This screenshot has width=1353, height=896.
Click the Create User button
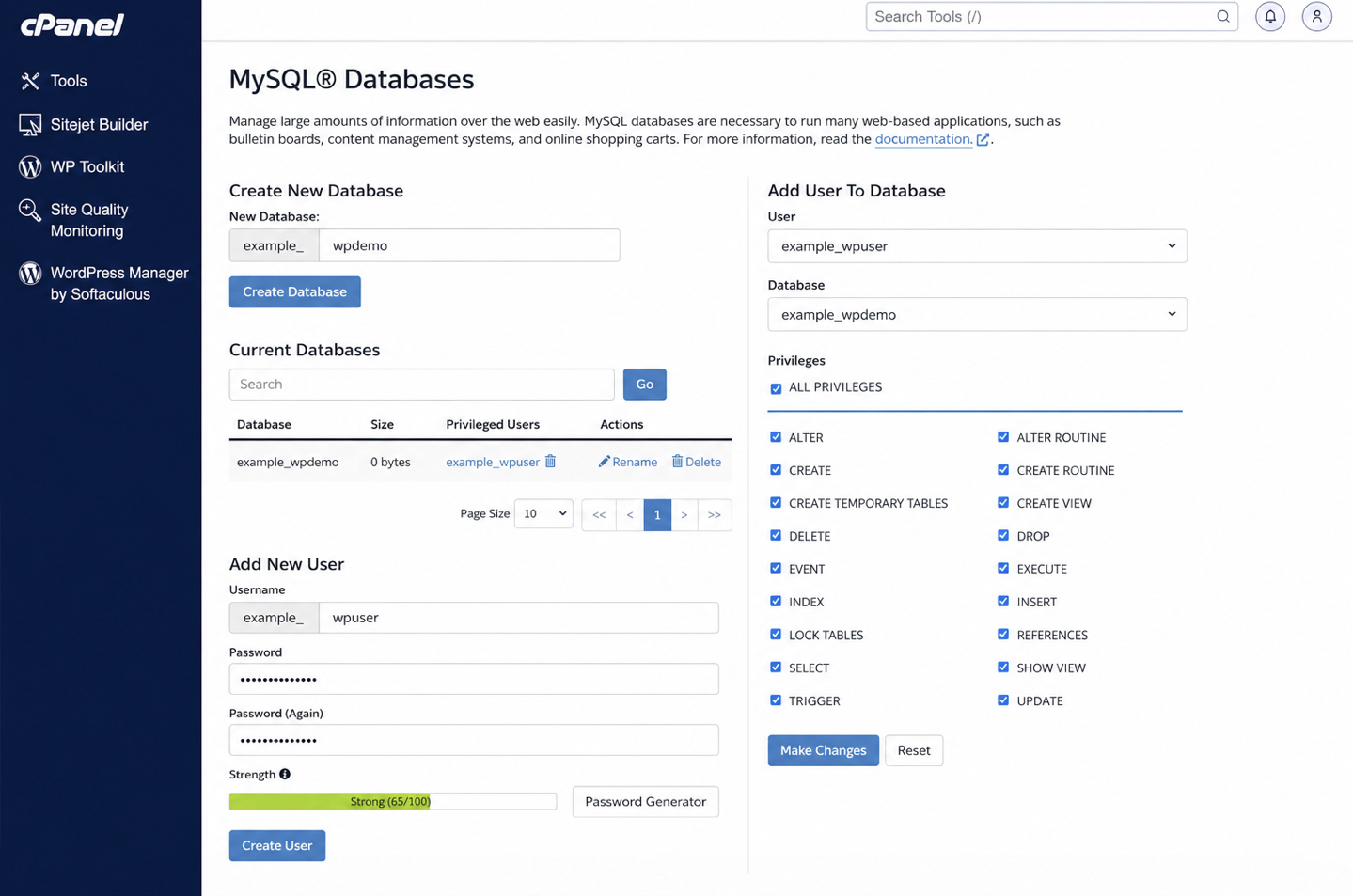[x=277, y=845]
